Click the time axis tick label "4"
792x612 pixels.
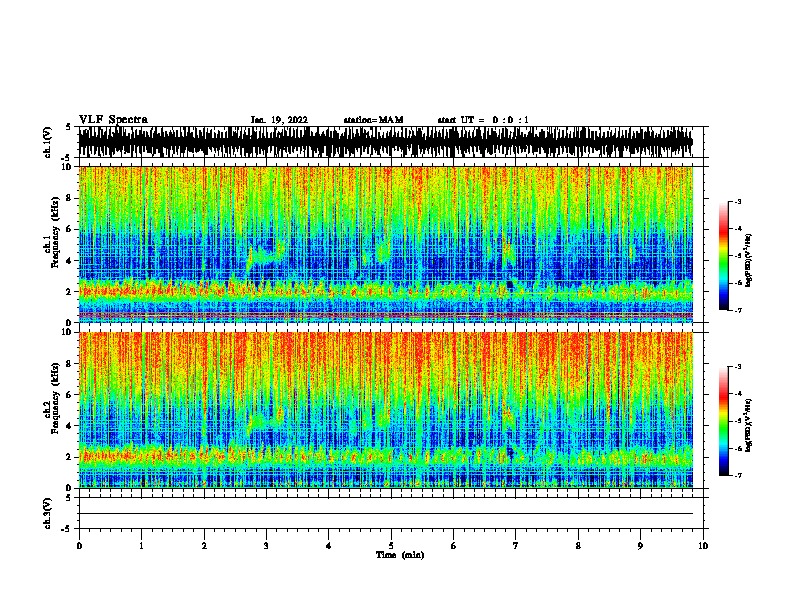[x=329, y=546]
